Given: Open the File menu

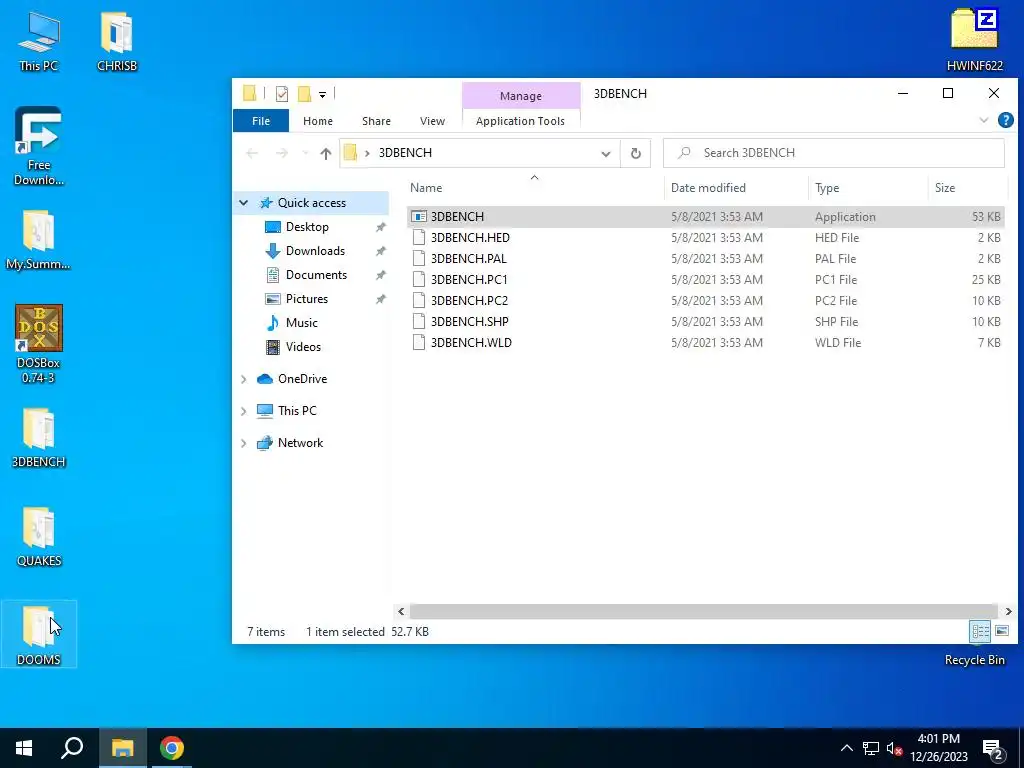Looking at the screenshot, I should pyautogui.click(x=261, y=121).
